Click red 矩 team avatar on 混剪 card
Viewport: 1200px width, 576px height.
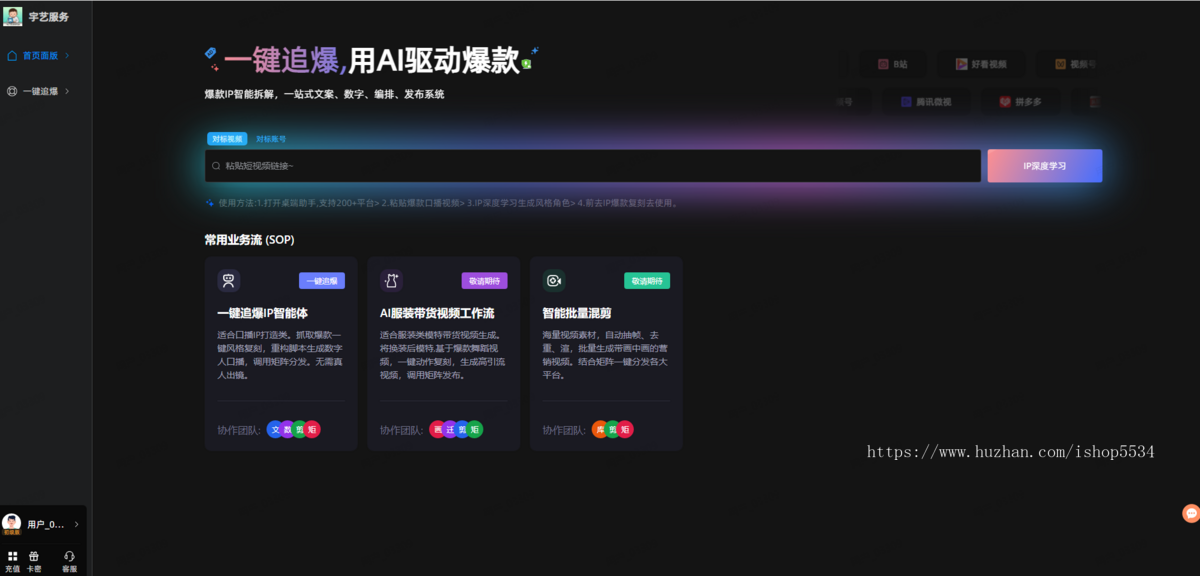point(626,429)
